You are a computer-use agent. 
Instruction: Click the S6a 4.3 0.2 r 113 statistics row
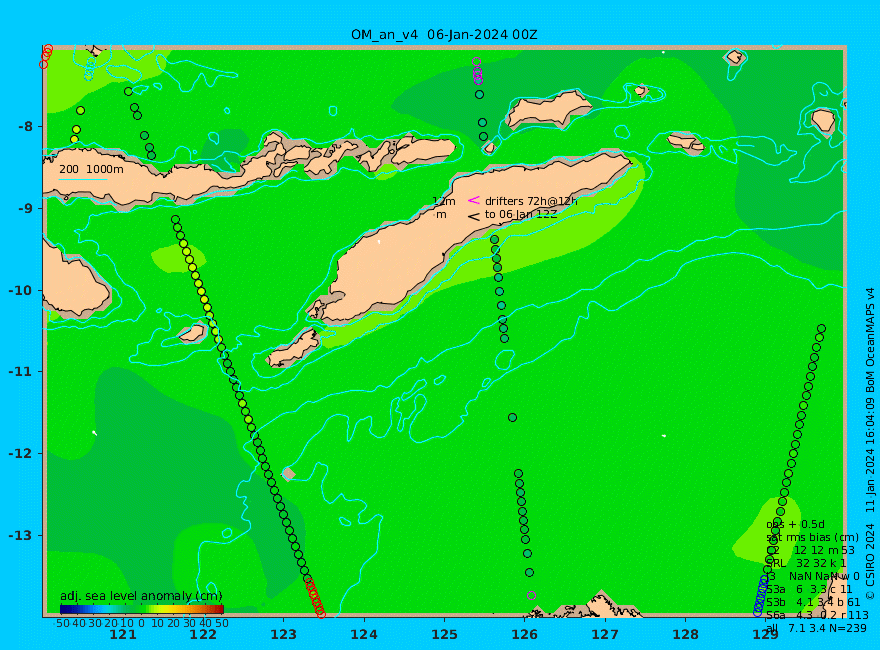click(817, 615)
